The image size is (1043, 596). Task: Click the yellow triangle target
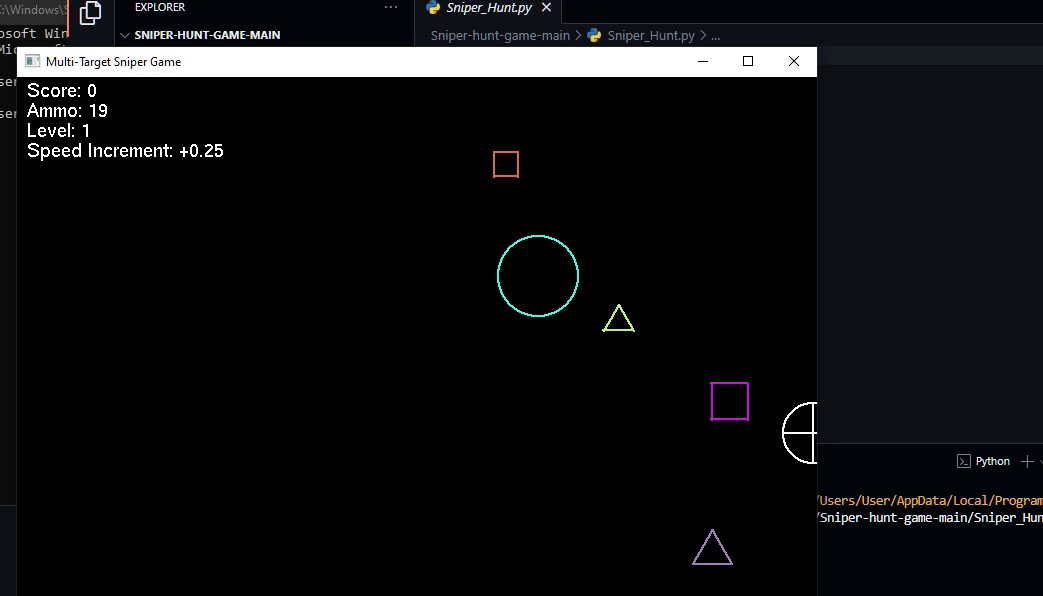619,320
